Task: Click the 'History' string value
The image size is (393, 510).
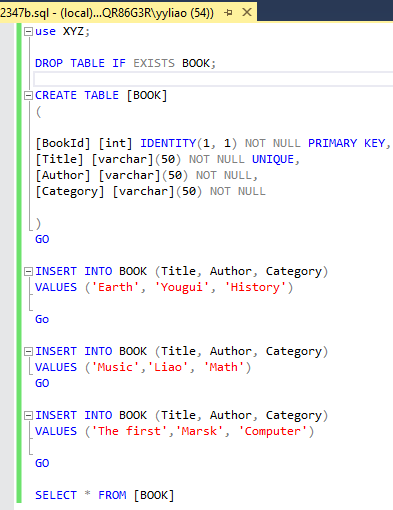Action: 255,287
